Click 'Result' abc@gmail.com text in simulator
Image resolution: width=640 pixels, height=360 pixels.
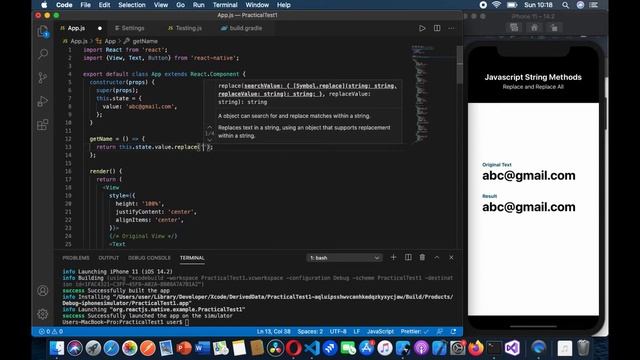529,207
